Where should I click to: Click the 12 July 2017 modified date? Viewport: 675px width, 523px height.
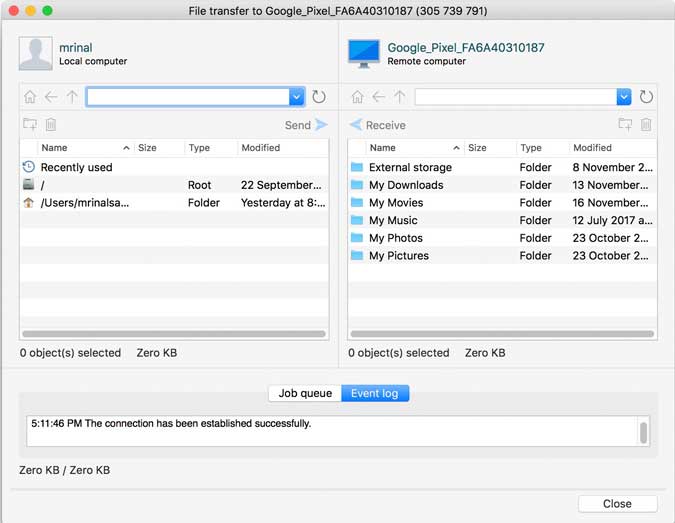coord(612,220)
